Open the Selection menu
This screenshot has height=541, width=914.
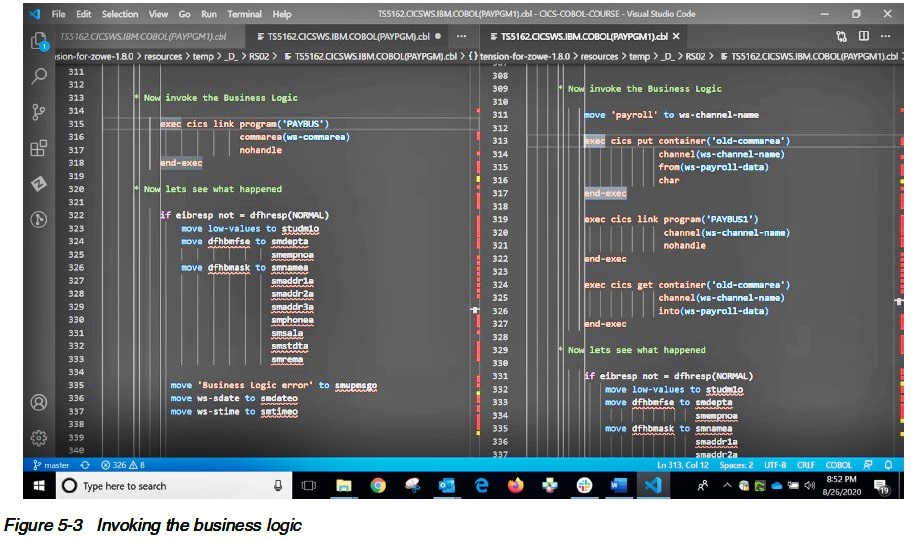120,14
